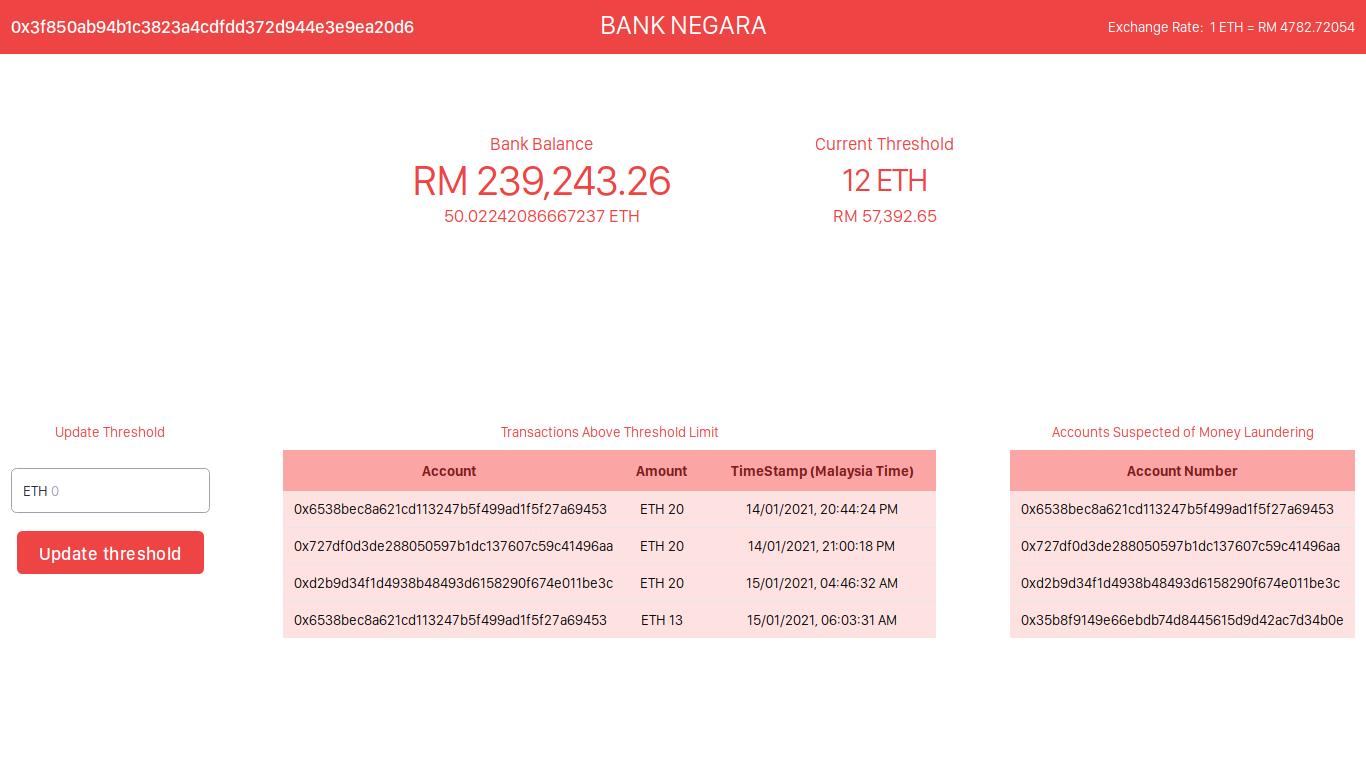Click the 14/01/2021, 21:00:18 PM timestamp cell
1366x768 pixels.
click(x=821, y=546)
